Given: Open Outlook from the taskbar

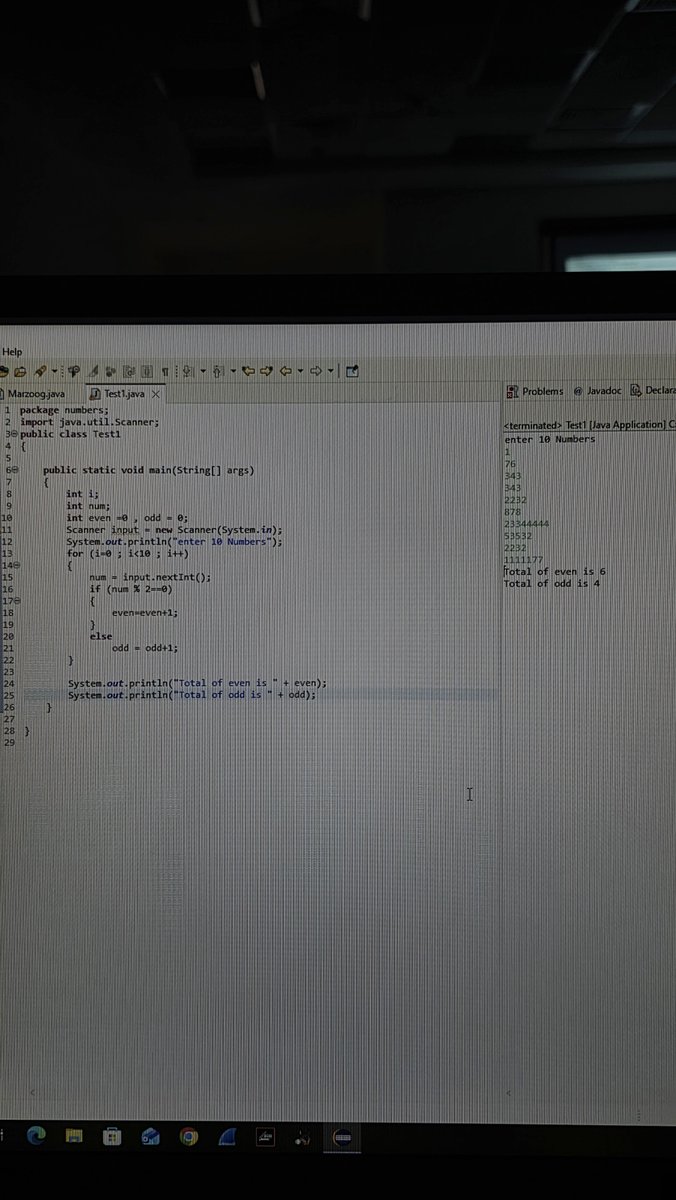Looking at the screenshot, I should pos(150,1136).
